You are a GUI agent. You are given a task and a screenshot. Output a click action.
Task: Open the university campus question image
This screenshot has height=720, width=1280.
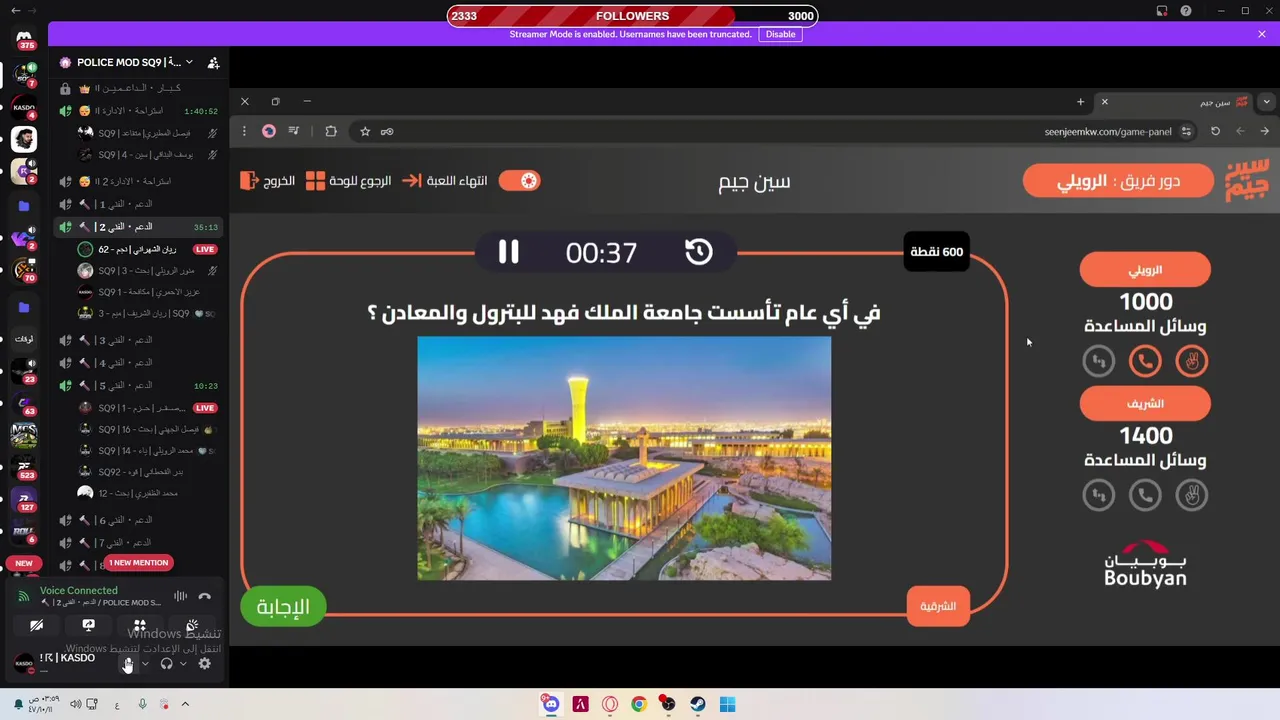[624, 458]
